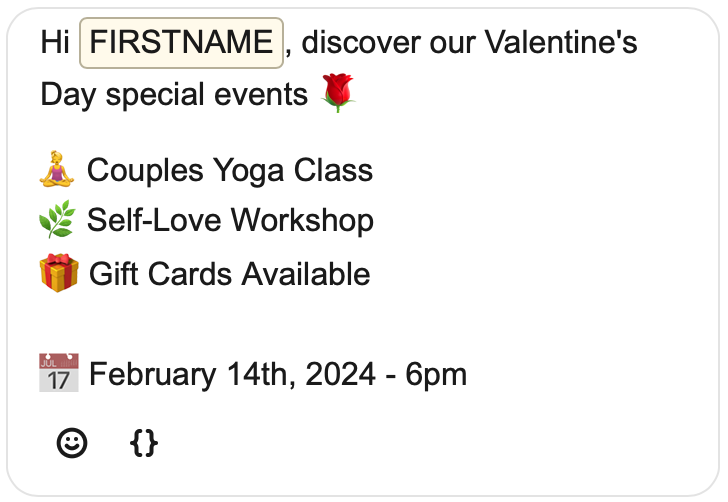Click the red rose emoji
The height and width of the screenshot is (502, 728).
point(338,93)
